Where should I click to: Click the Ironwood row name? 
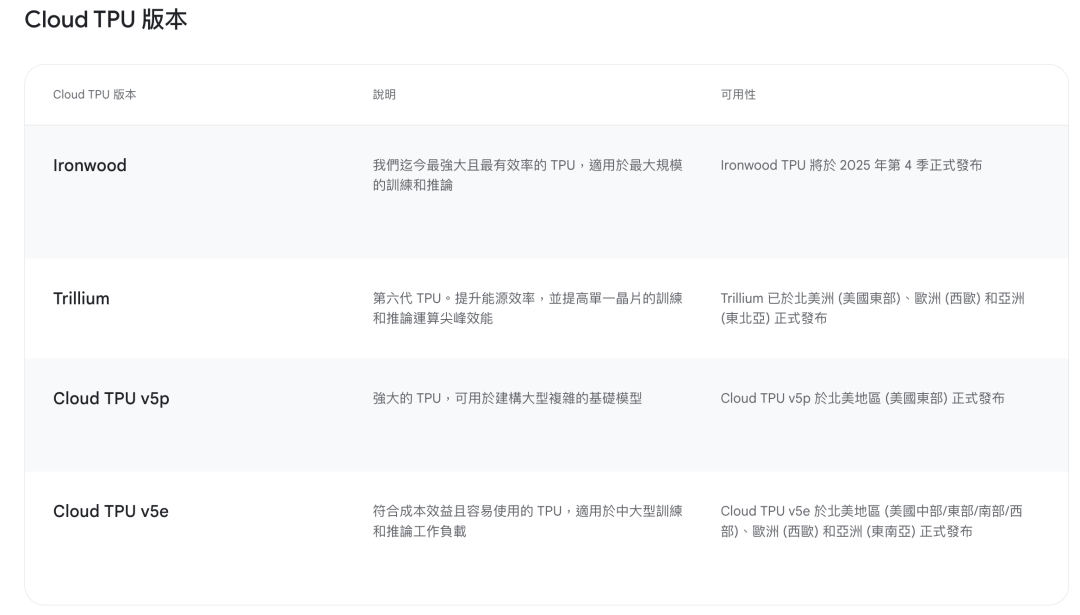(x=90, y=166)
